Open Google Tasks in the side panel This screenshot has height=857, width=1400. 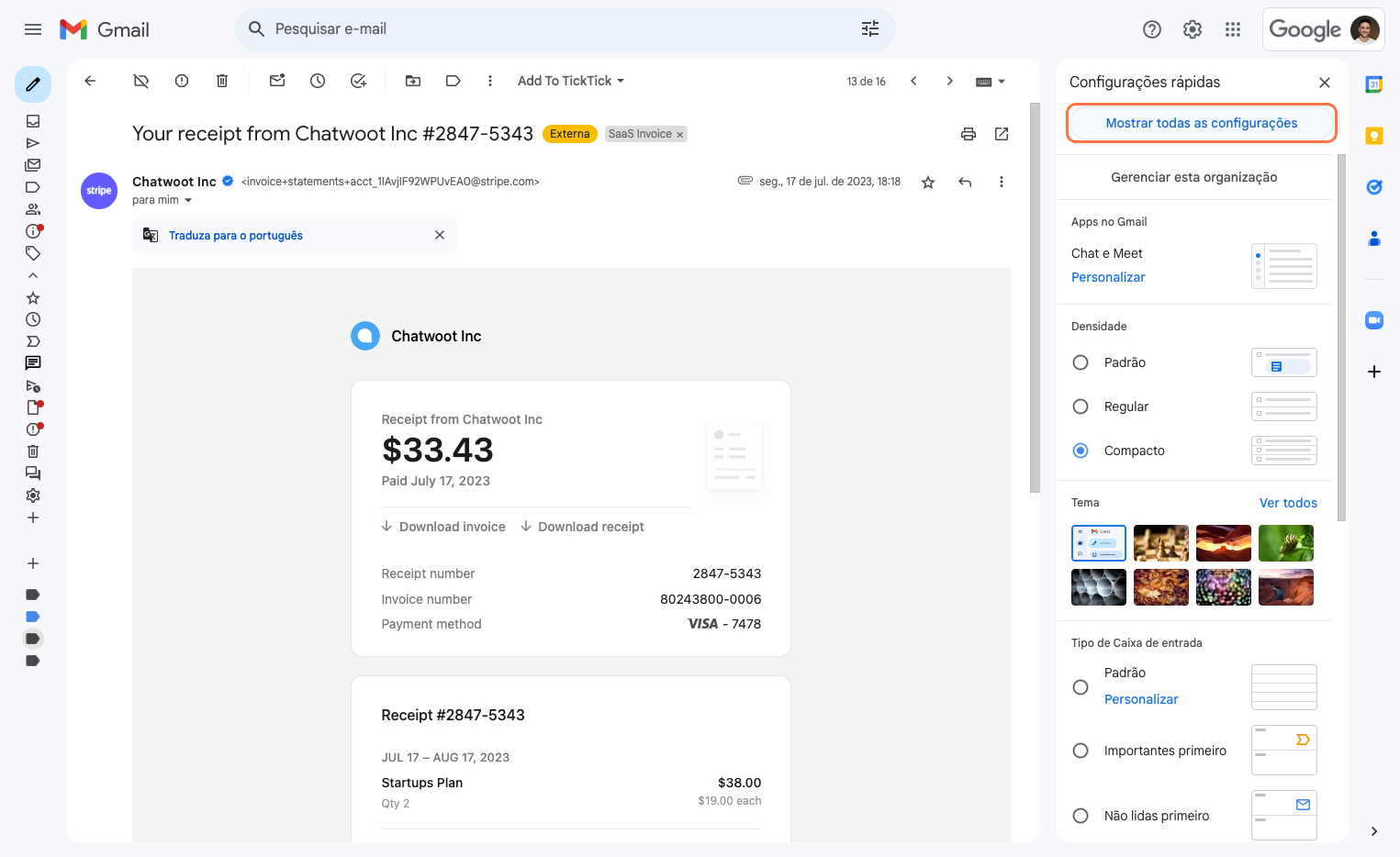[x=1374, y=187]
